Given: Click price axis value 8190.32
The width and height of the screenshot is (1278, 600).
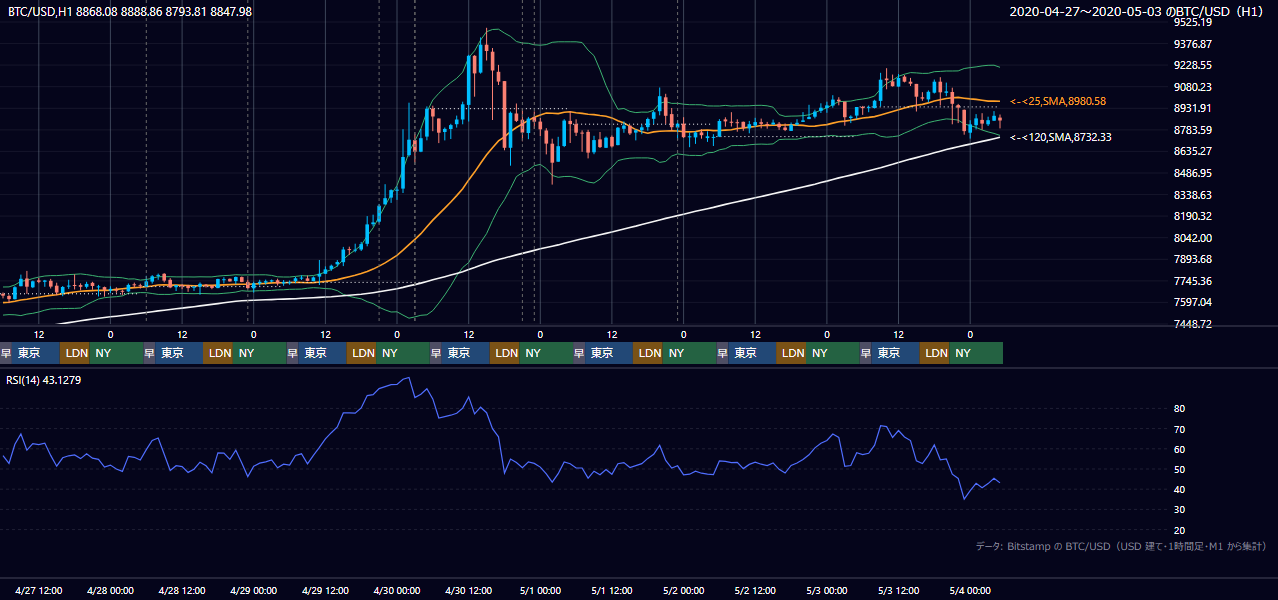Looking at the screenshot, I should point(1193,216).
